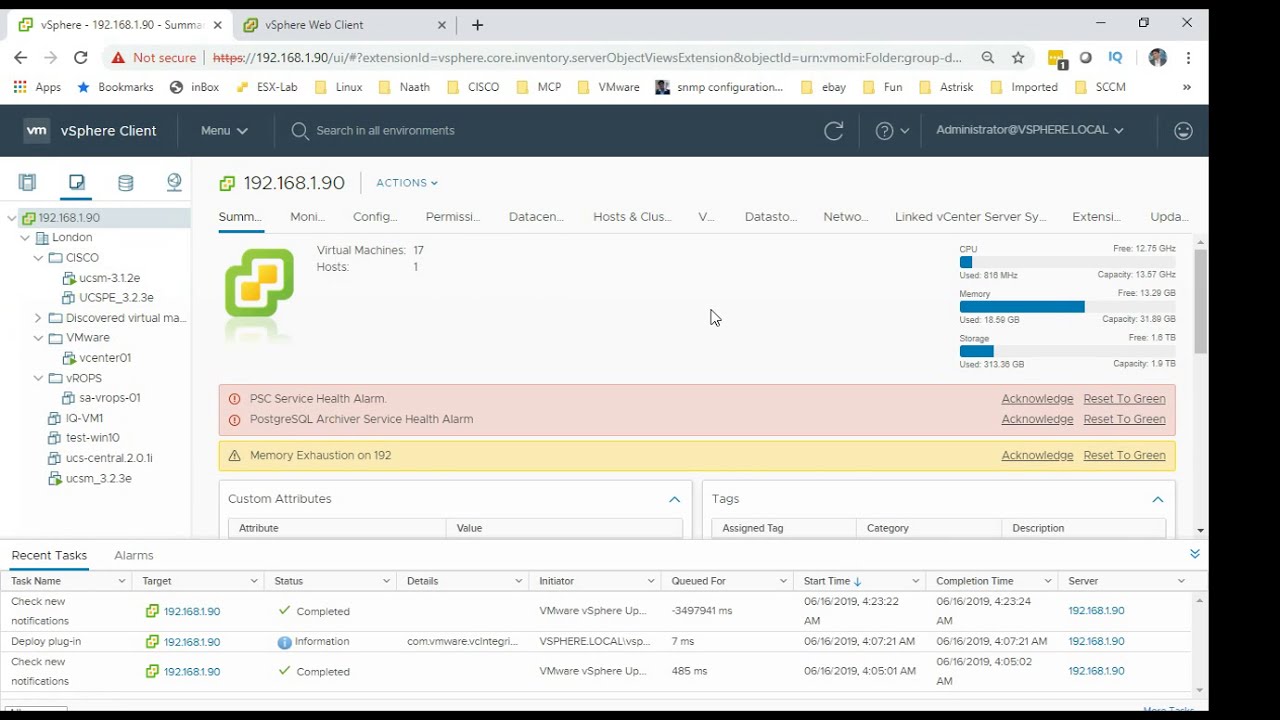Image resolution: width=1280 pixels, height=720 pixels.
Task: Open the ACTIONS dropdown
Action: tap(406, 183)
